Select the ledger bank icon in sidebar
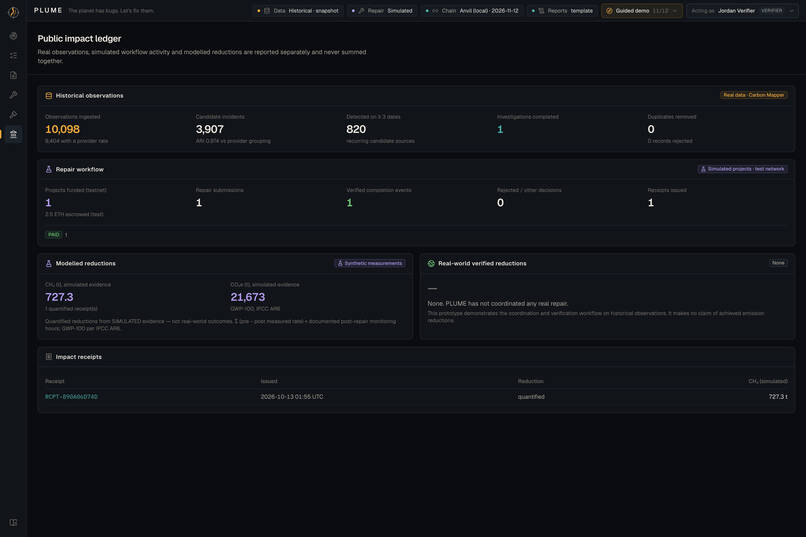 coord(13,134)
